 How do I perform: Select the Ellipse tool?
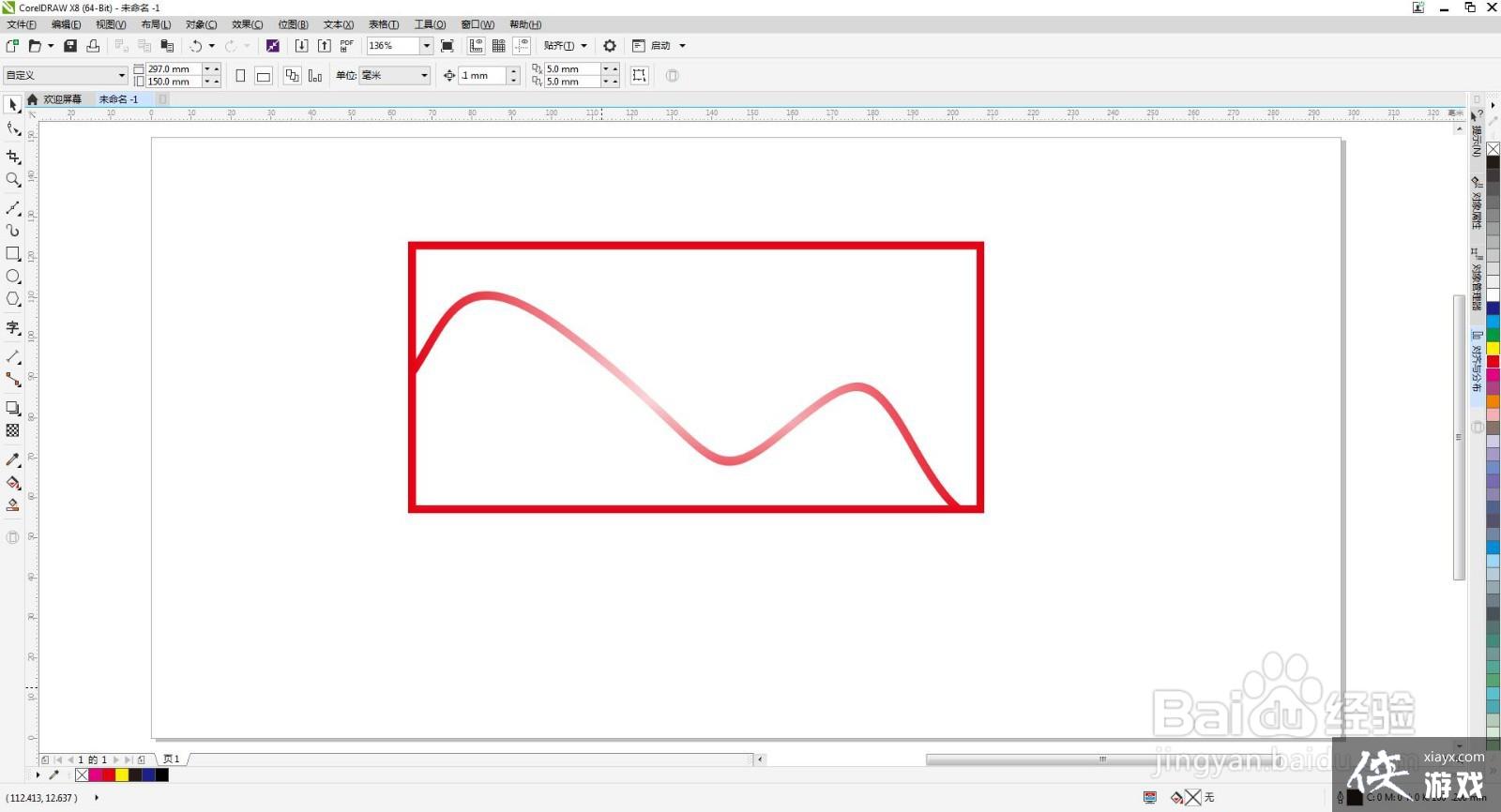pyautogui.click(x=13, y=277)
